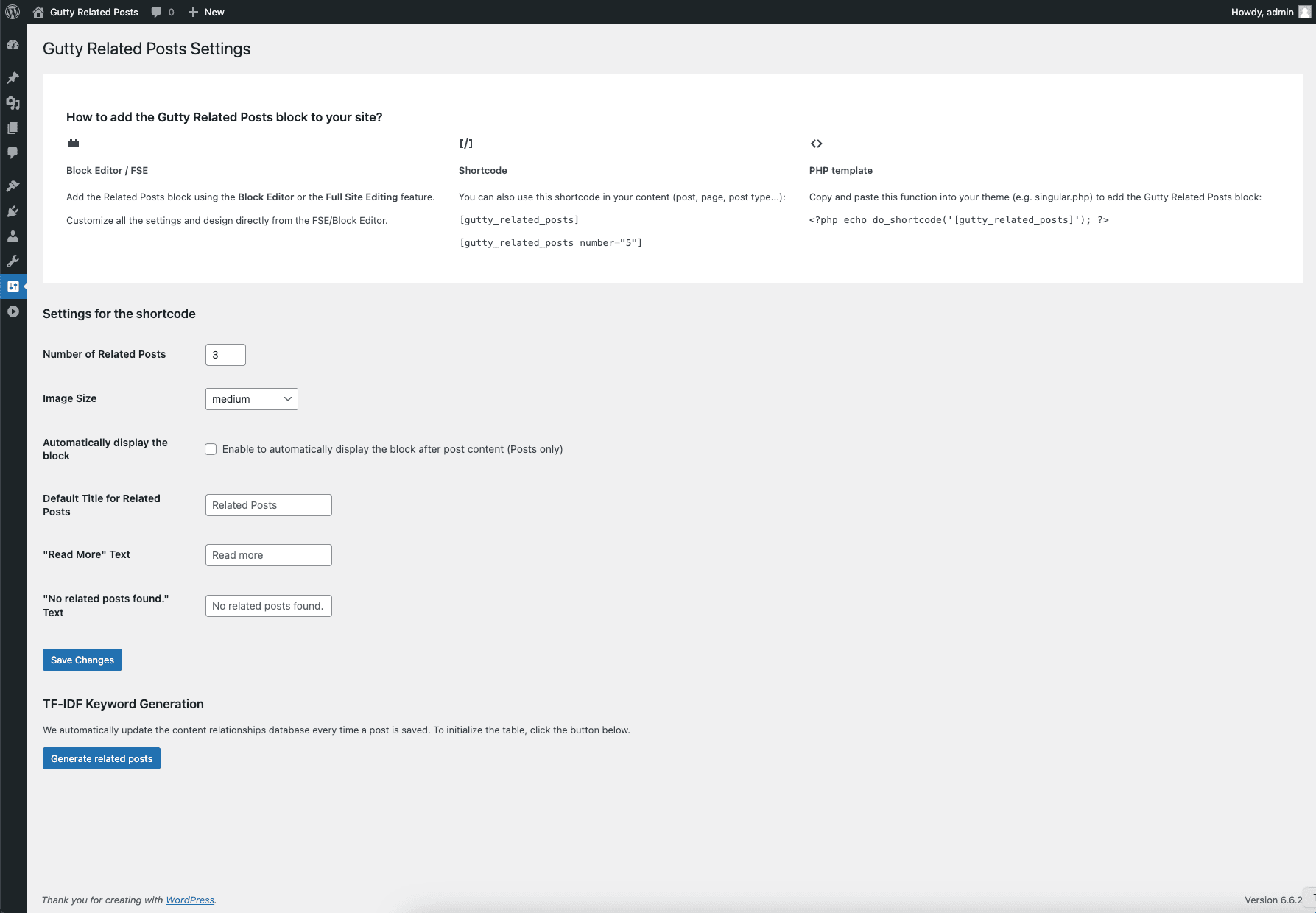The width and height of the screenshot is (1316, 913).
Task: Click Enable to automatically display label text
Action: click(x=393, y=449)
